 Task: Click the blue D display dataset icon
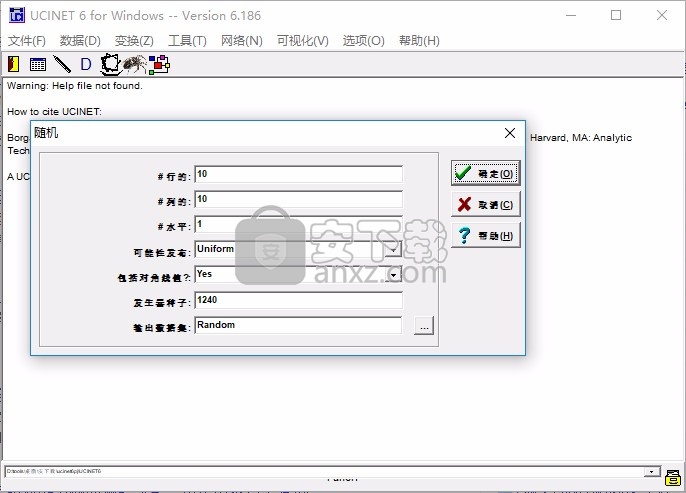pyautogui.click(x=86, y=64)
